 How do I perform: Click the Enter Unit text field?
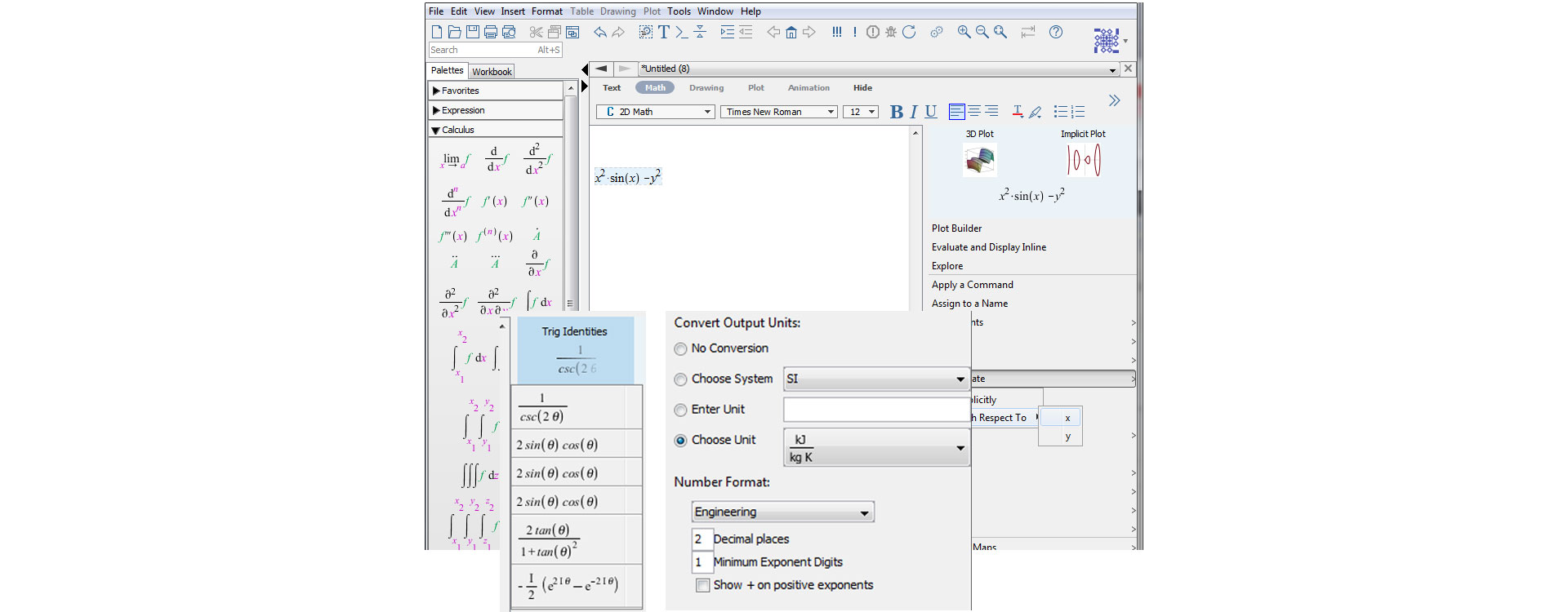[875, 410]
